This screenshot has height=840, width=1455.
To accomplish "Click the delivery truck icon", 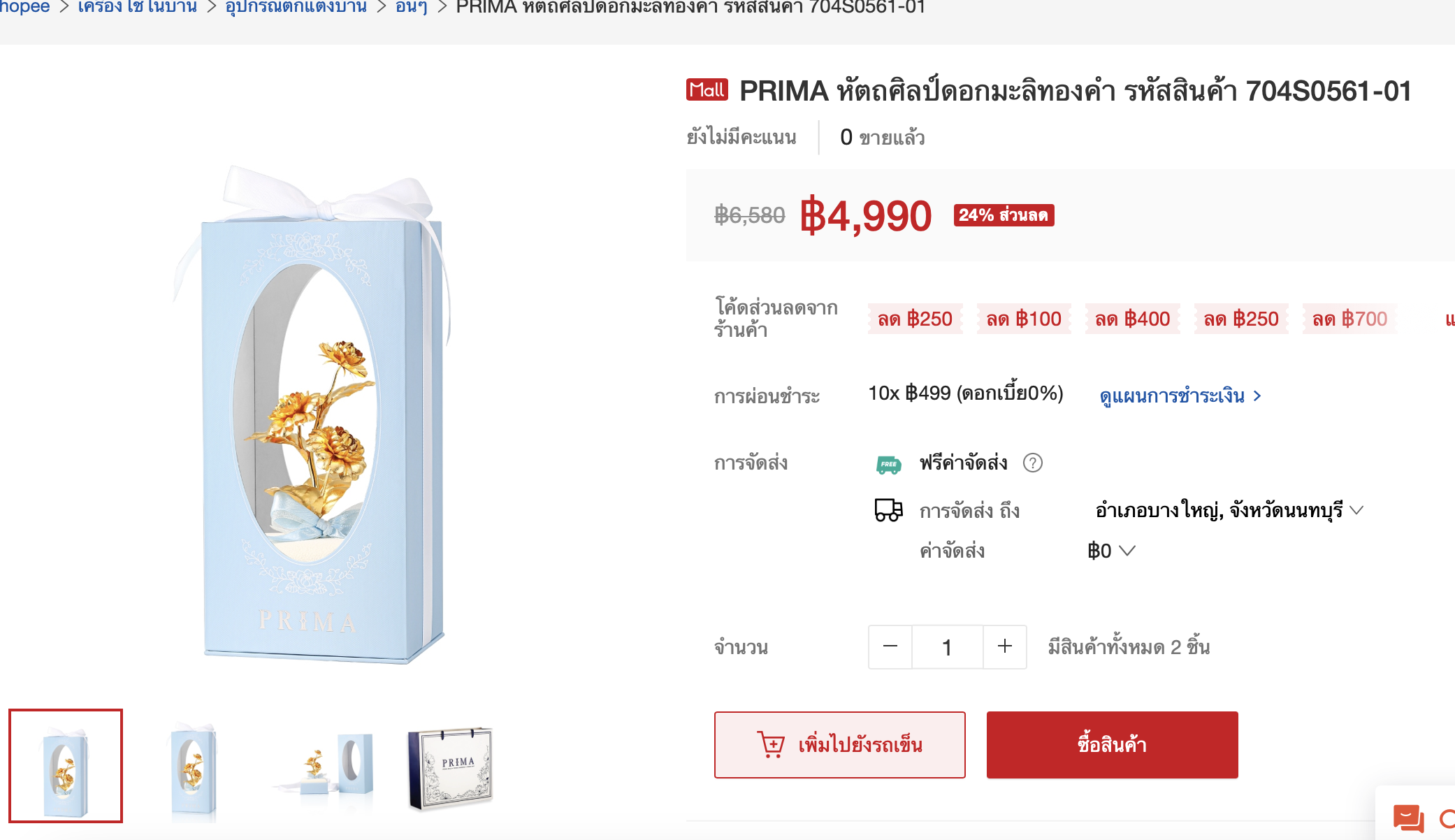I will (x=888, y=510).
